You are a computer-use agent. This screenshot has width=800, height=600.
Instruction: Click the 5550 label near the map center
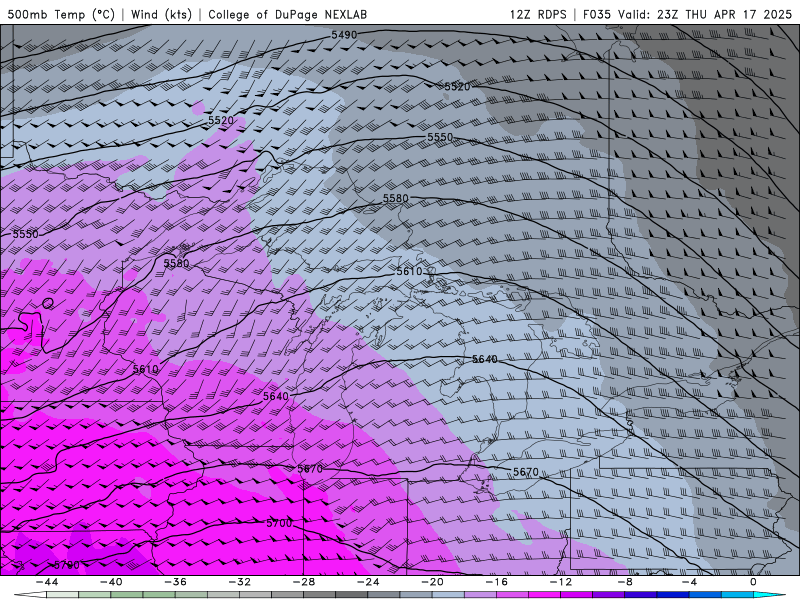440,137
